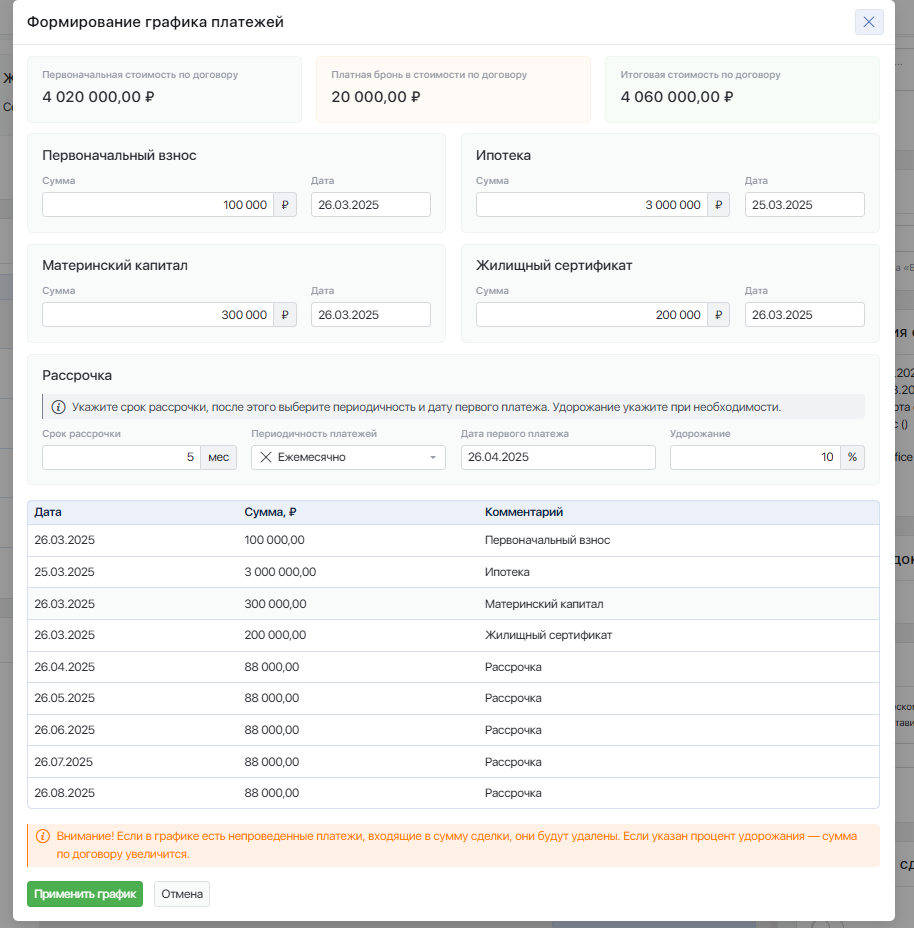Click the Сумма, ₽ column header
The width and height of the screenshot is (914, 928).
tap(270, 512)
